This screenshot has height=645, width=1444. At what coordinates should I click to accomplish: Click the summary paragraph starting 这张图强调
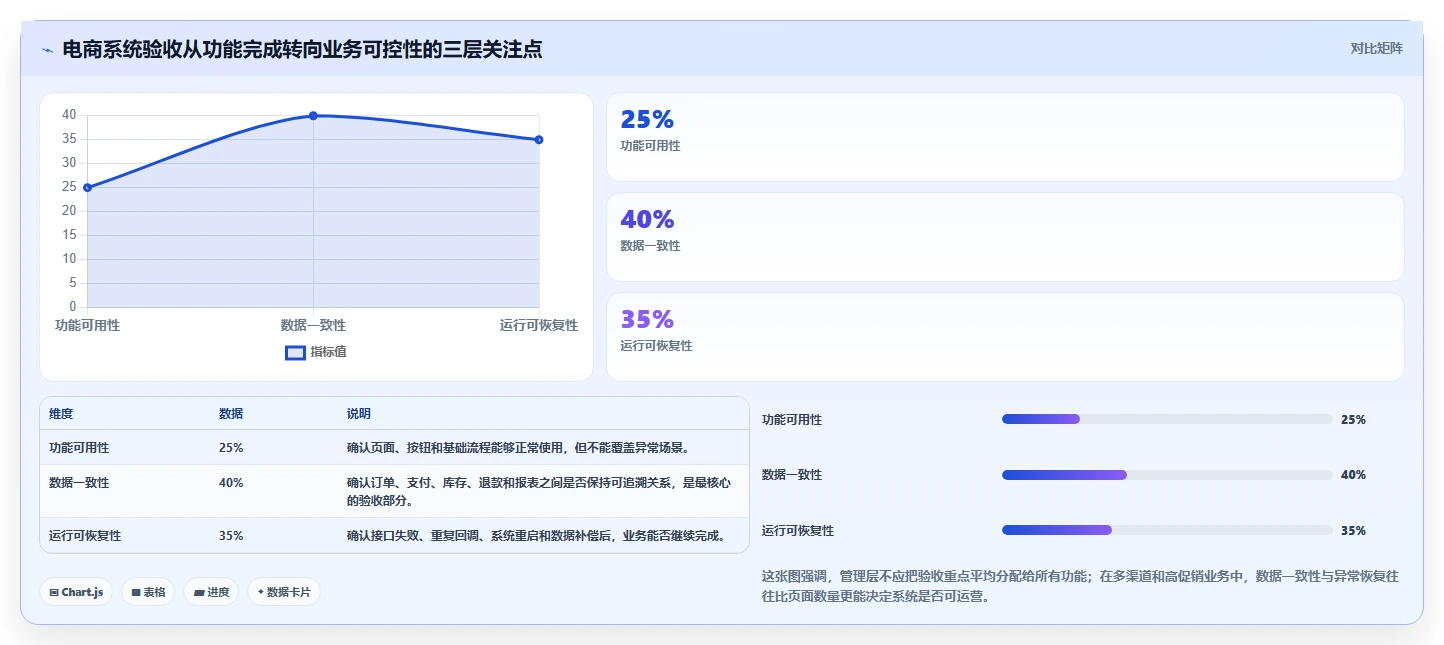(1080, 586)
